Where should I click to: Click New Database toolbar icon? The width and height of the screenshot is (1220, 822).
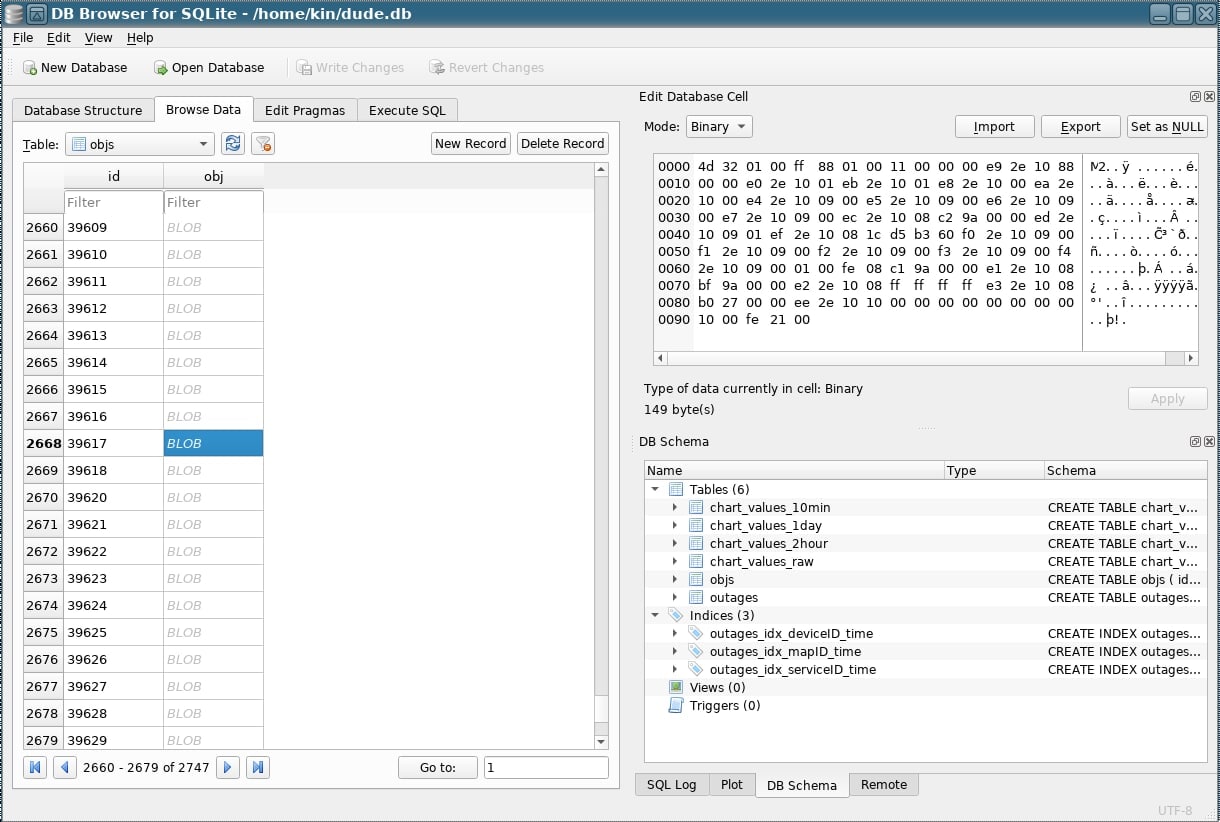point(30,68)
